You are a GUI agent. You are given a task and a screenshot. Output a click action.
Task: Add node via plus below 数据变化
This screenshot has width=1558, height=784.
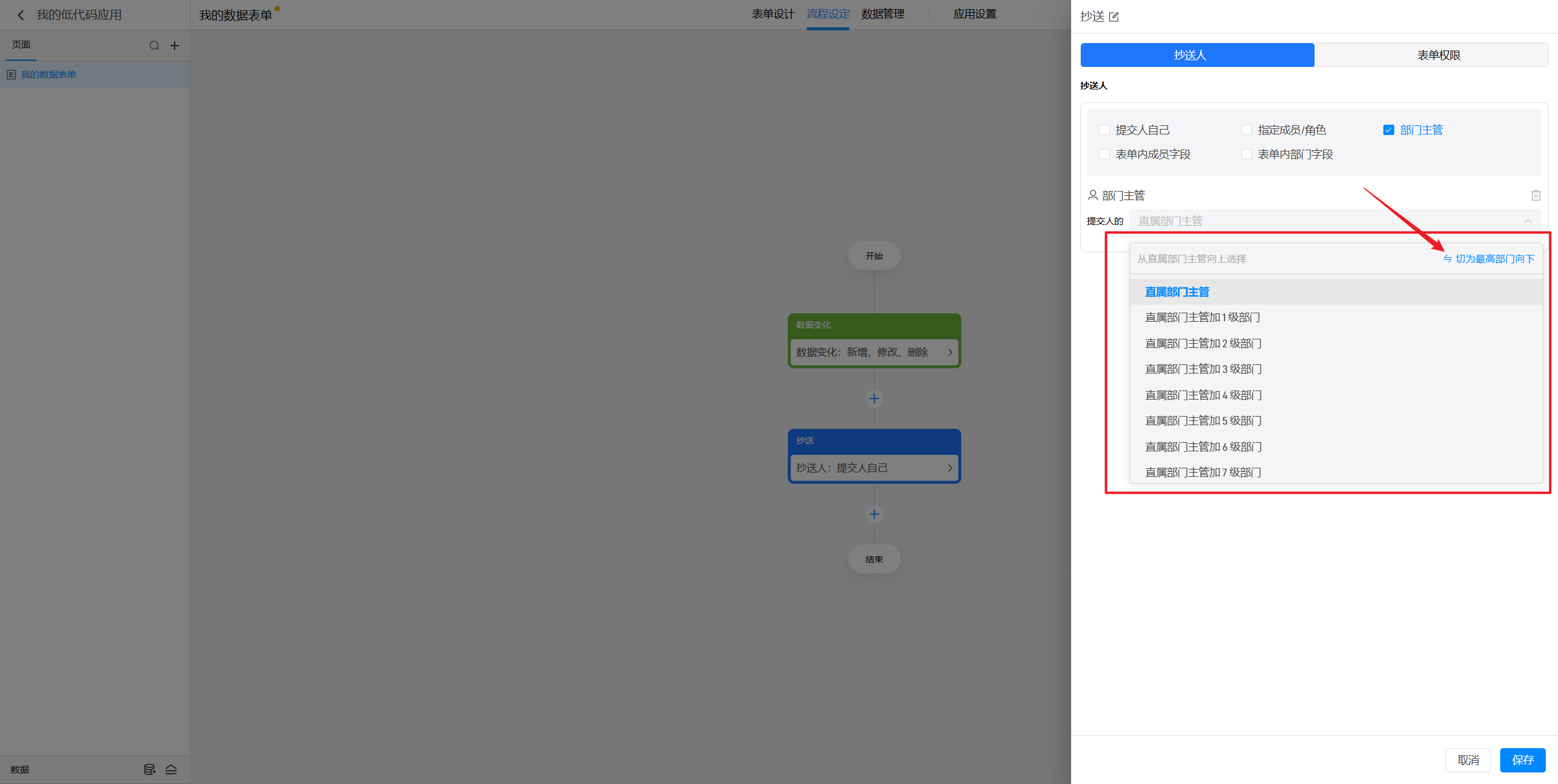(874, 398)
